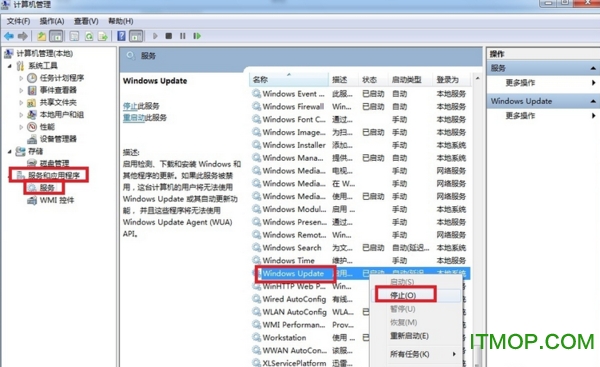Open 所有任务(K) submenu in the context menu
This screenshot has width=600, height=367.
tap(409, 354)
